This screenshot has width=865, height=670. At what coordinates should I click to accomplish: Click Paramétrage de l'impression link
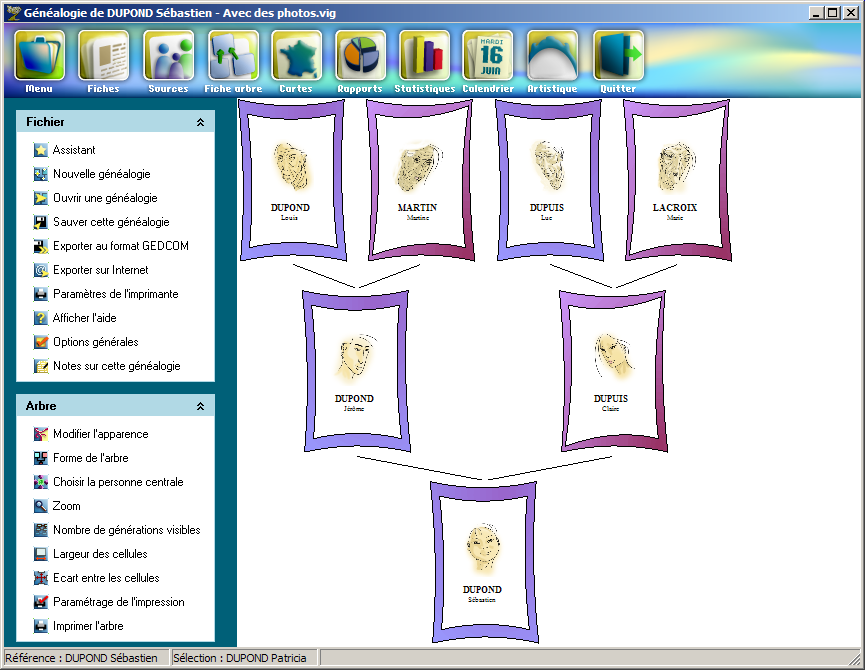119,602
